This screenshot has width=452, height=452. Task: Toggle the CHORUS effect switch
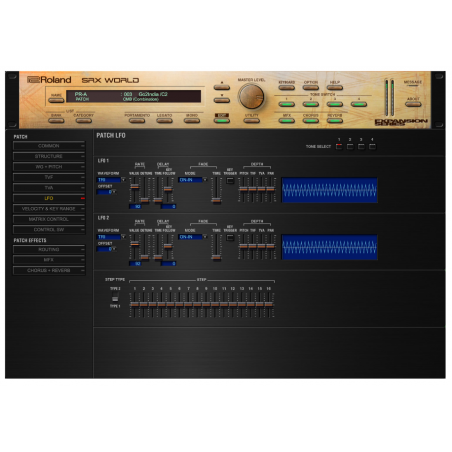311,121
